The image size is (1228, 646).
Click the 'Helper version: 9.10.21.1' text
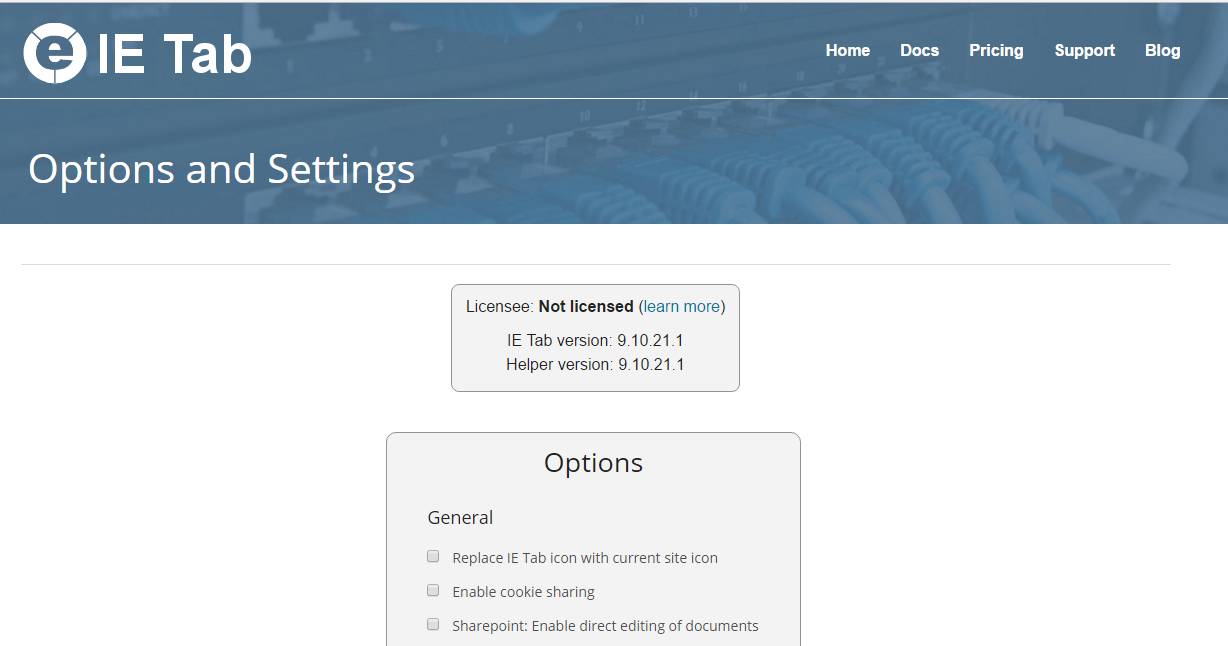(595, 364)
